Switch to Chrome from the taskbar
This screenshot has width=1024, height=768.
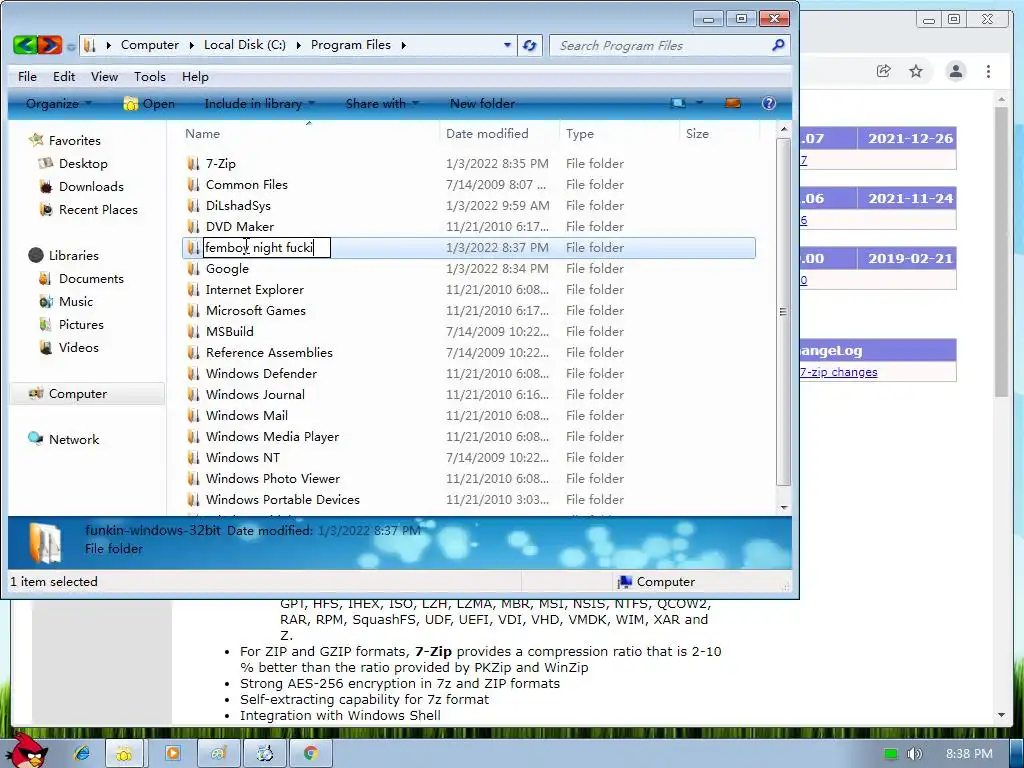click(310, 754)
